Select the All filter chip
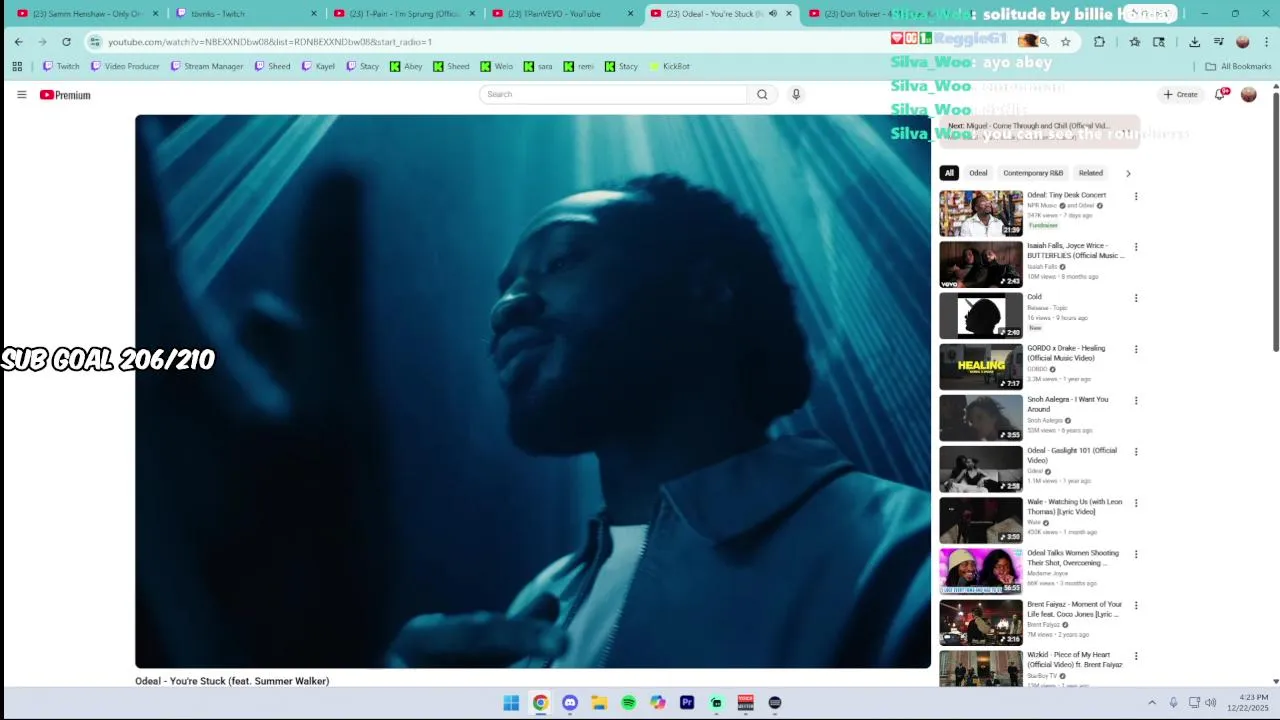Image resolution: width=1280 pixels, height=720 pixels. 949,173
